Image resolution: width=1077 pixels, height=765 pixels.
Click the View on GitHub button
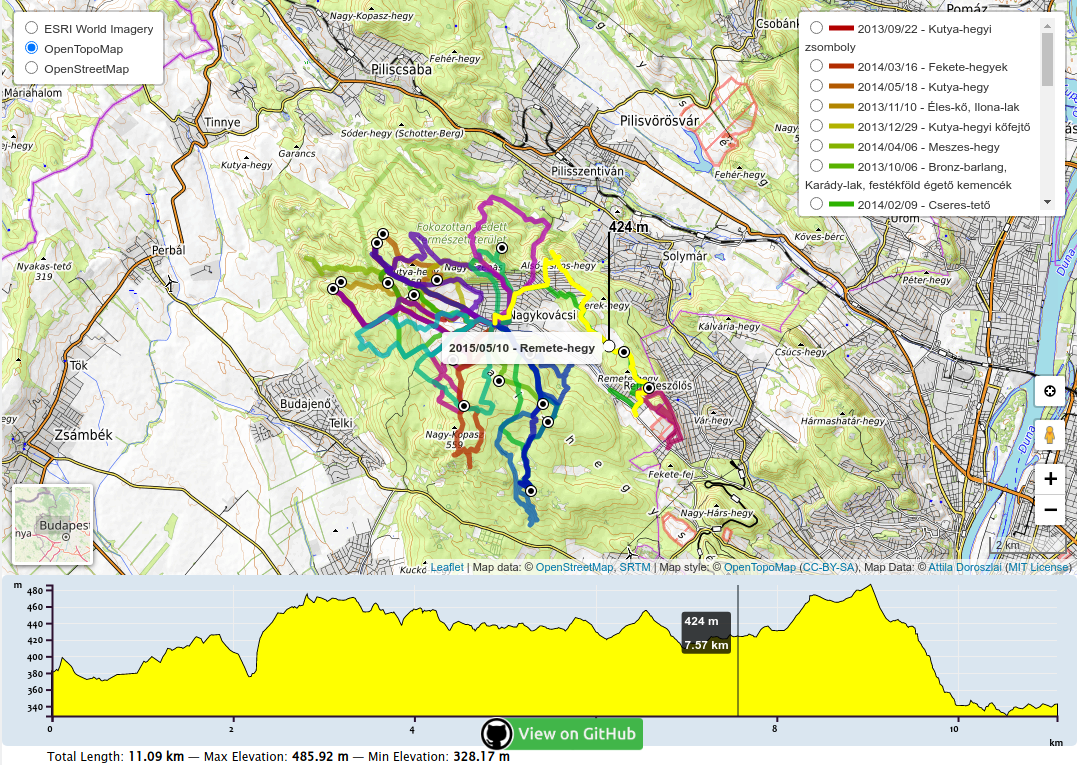pyautogui.click(x=562, y=733)
